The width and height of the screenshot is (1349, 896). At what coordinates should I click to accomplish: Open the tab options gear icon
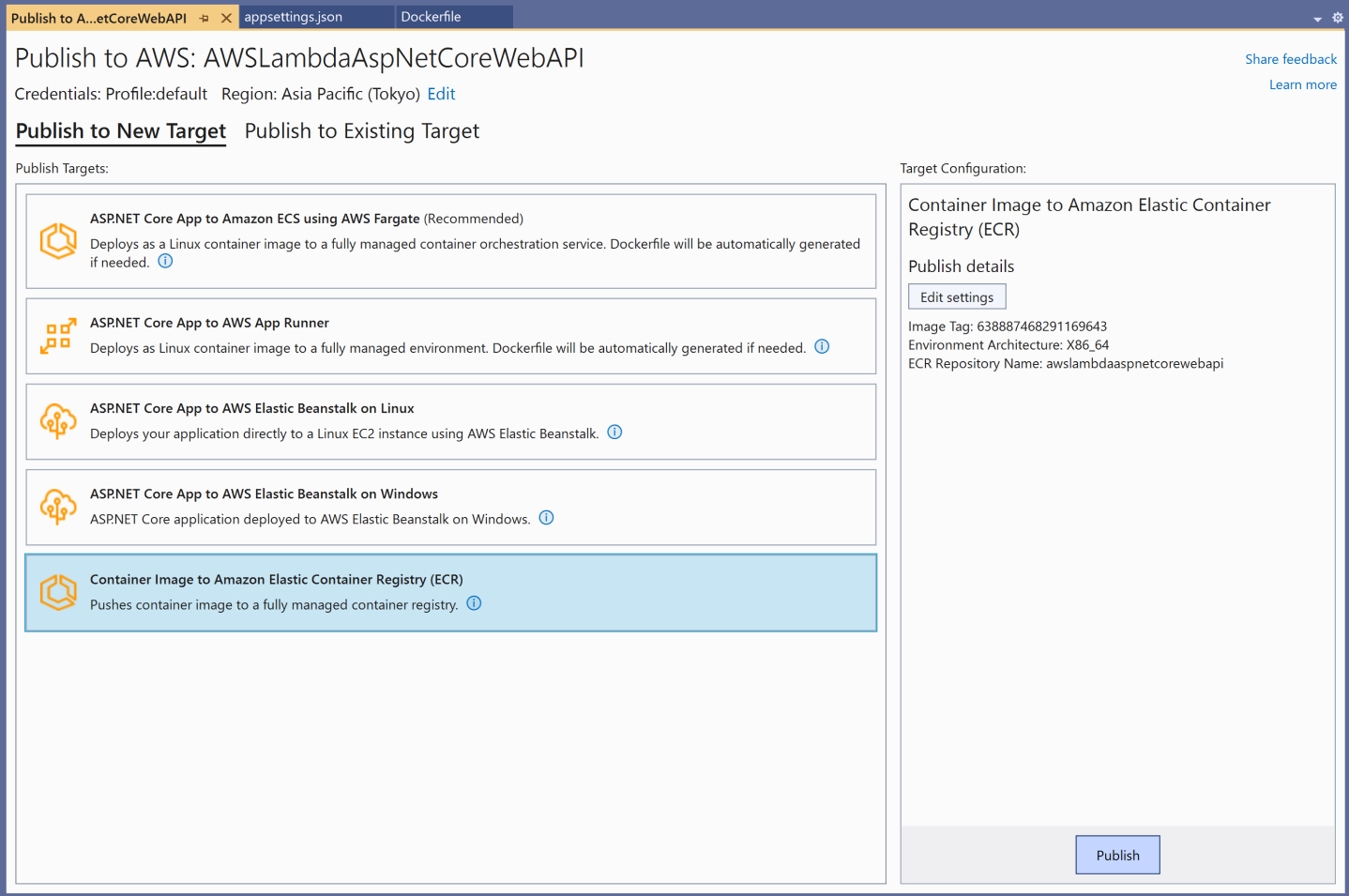[1338, 18]
